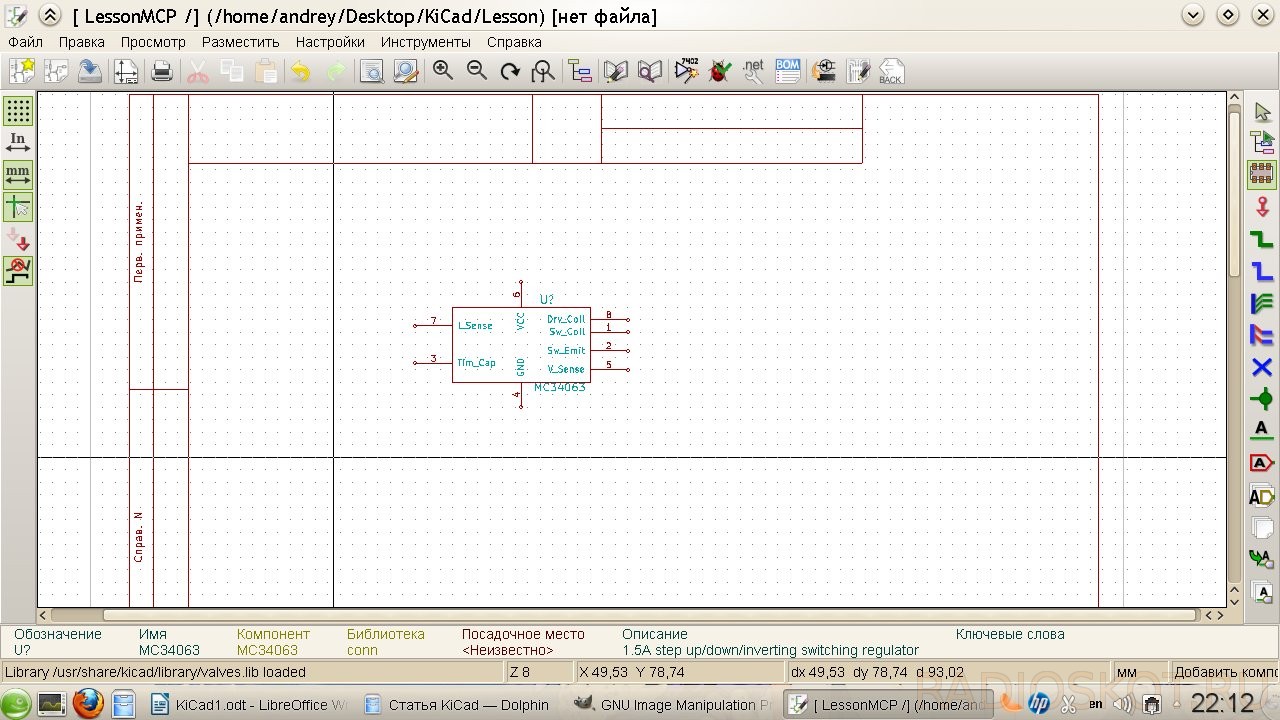
Task: Select the wire-to-bus entry tool
Action: point(1262,303)
